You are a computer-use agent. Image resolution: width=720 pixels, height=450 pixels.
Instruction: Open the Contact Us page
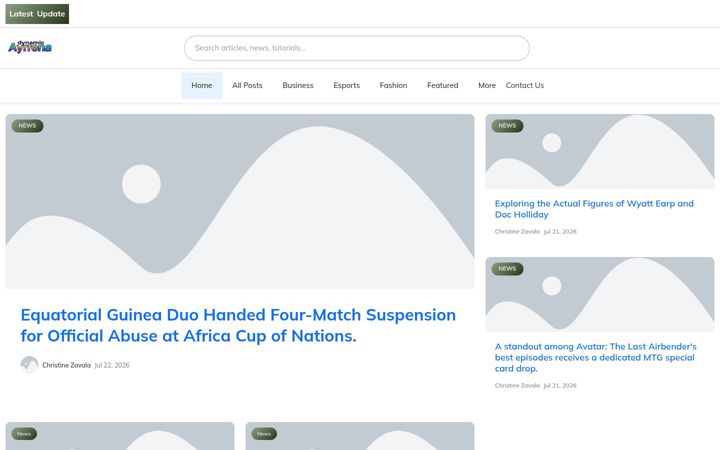point(525,85)
